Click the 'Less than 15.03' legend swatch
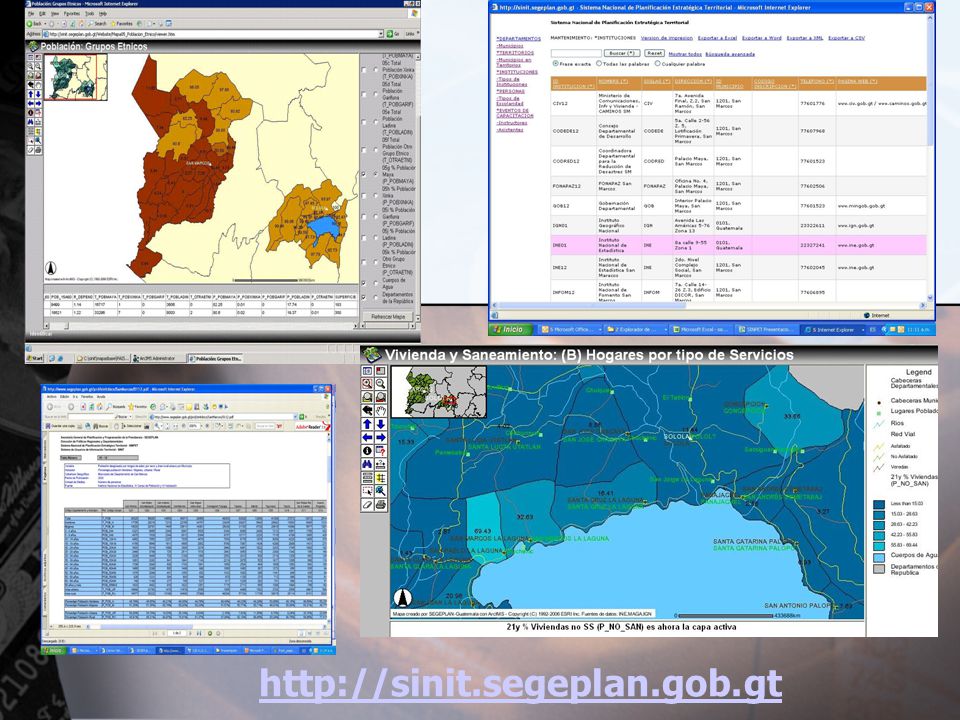This screenshot has height=720, width=960. tap(879, 504)
